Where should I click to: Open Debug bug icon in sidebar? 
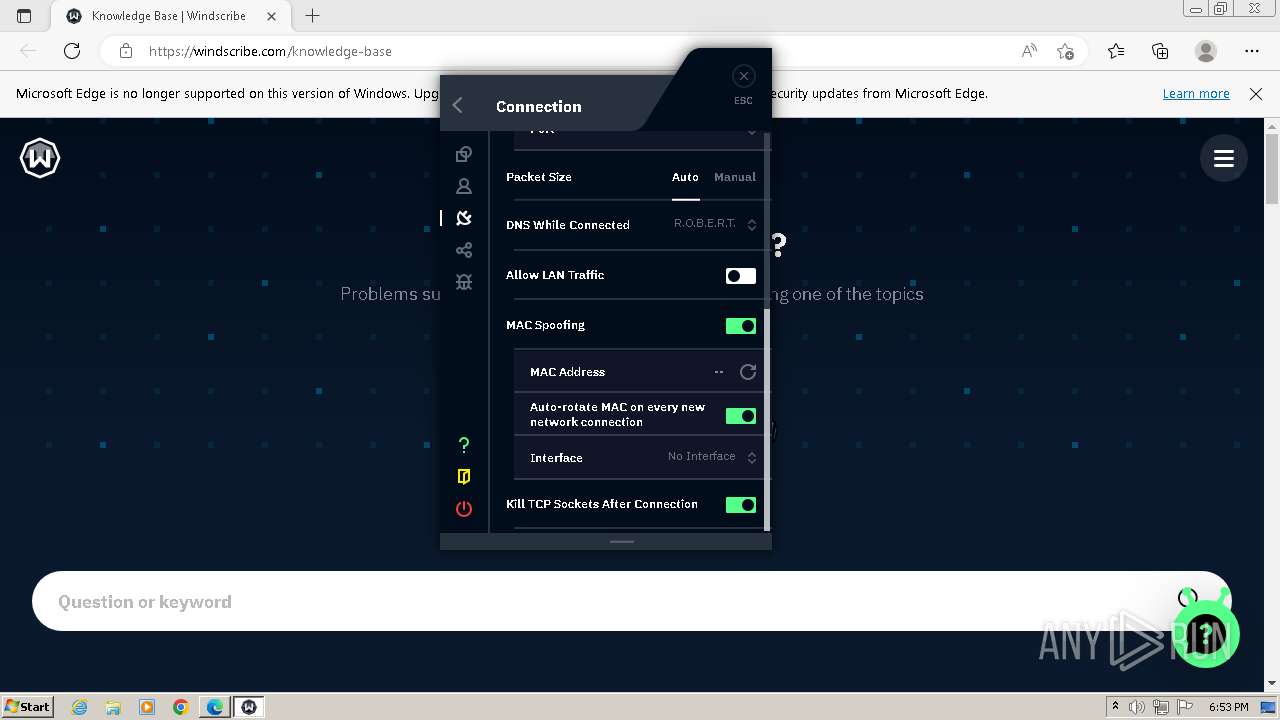[x=464, y=282]
